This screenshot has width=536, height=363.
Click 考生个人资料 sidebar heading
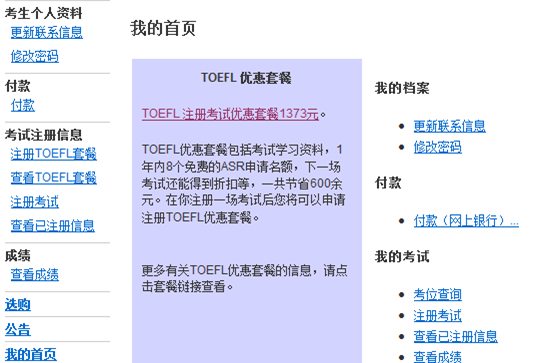point(43,13)
